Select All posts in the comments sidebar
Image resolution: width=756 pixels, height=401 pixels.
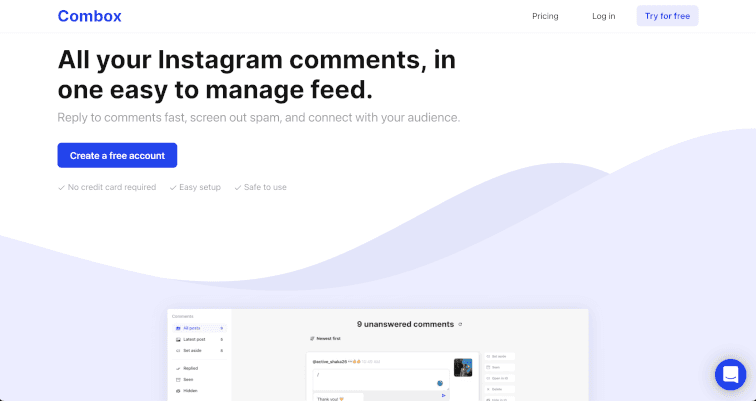coord(192,328)
